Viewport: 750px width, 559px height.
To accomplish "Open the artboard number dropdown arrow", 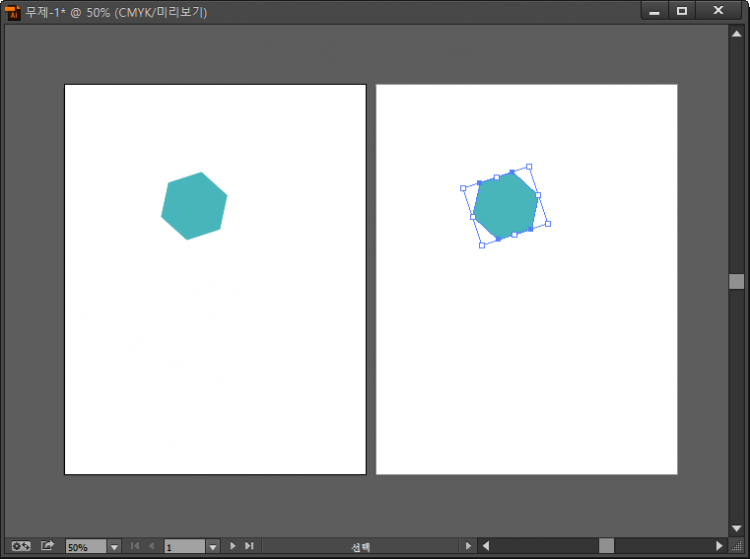I will pos(212,547).
